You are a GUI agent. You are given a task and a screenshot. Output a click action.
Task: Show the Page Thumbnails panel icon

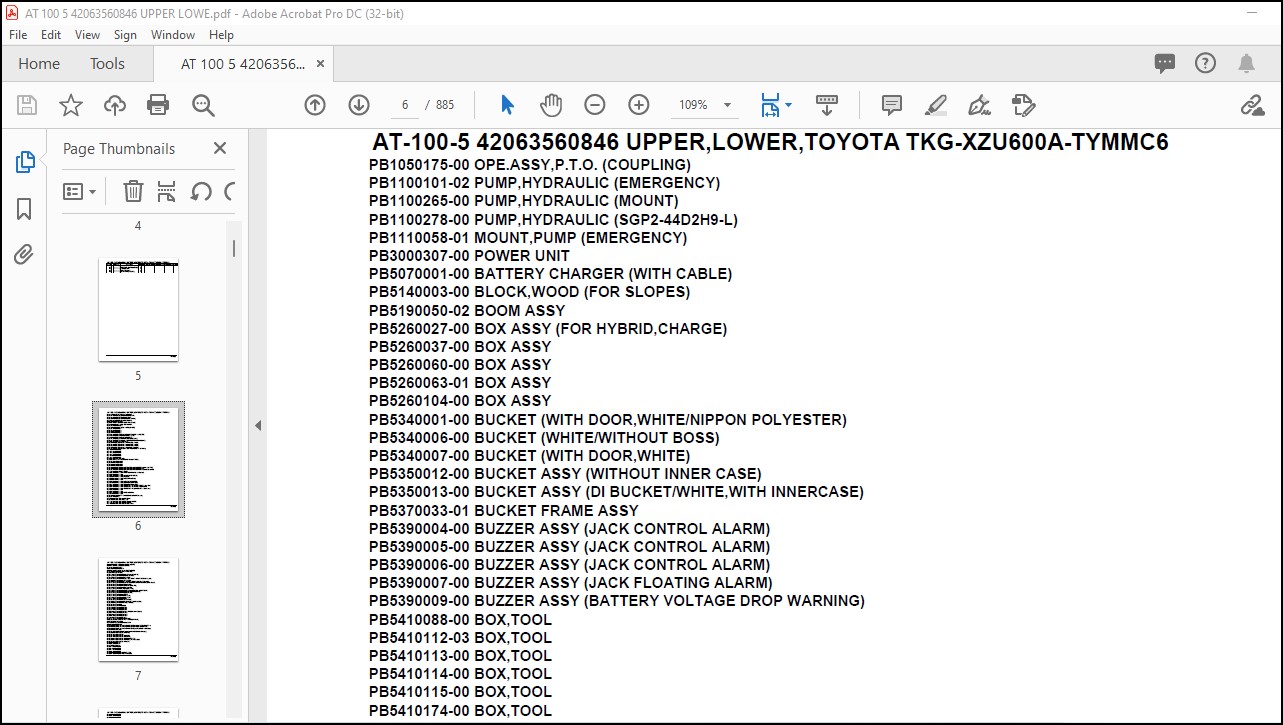(25, 162)
